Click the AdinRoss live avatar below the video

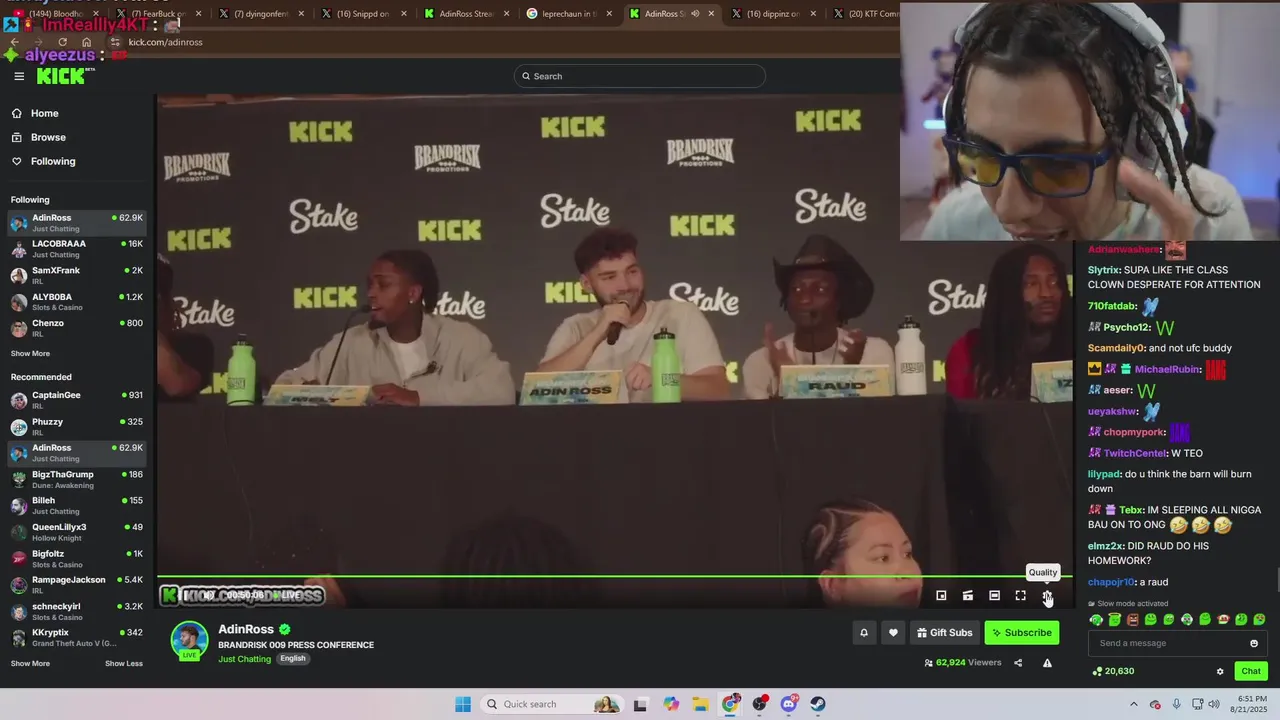[x=189, y=641]
